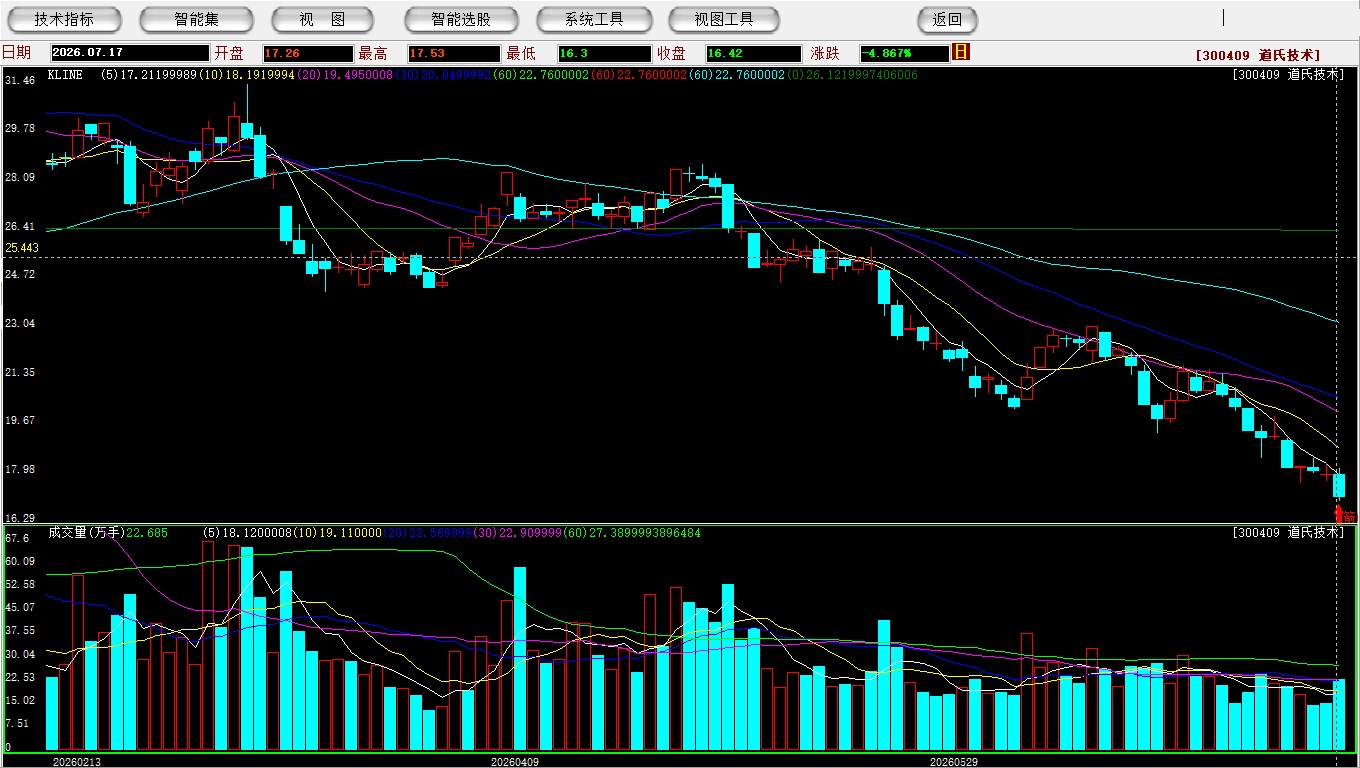The height and width of the screenshot is (768, 1360).
Task: Click the 收盘 value field 16.42
Action: (x=753, y=53)
